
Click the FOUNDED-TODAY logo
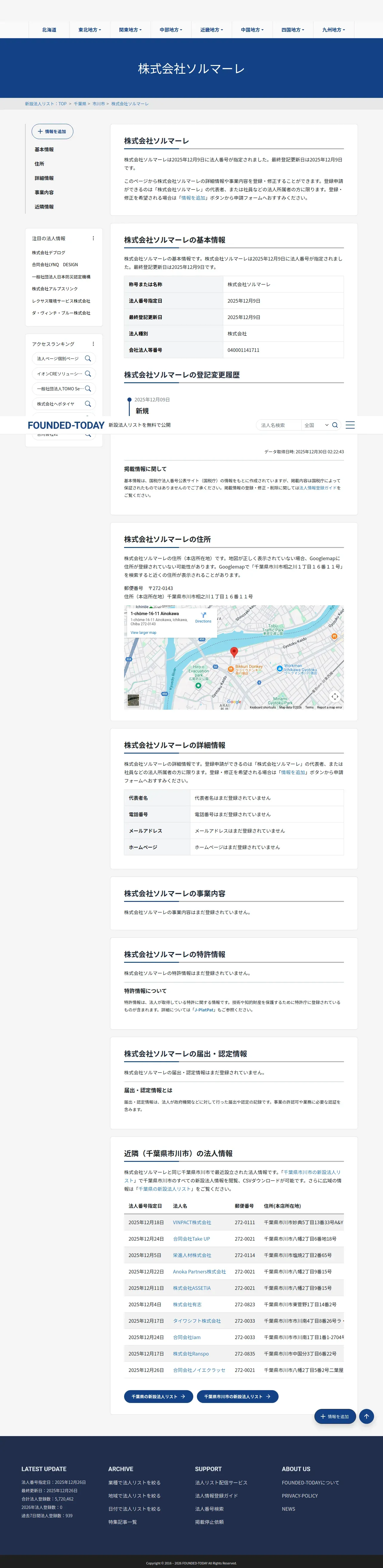(66, 426)
